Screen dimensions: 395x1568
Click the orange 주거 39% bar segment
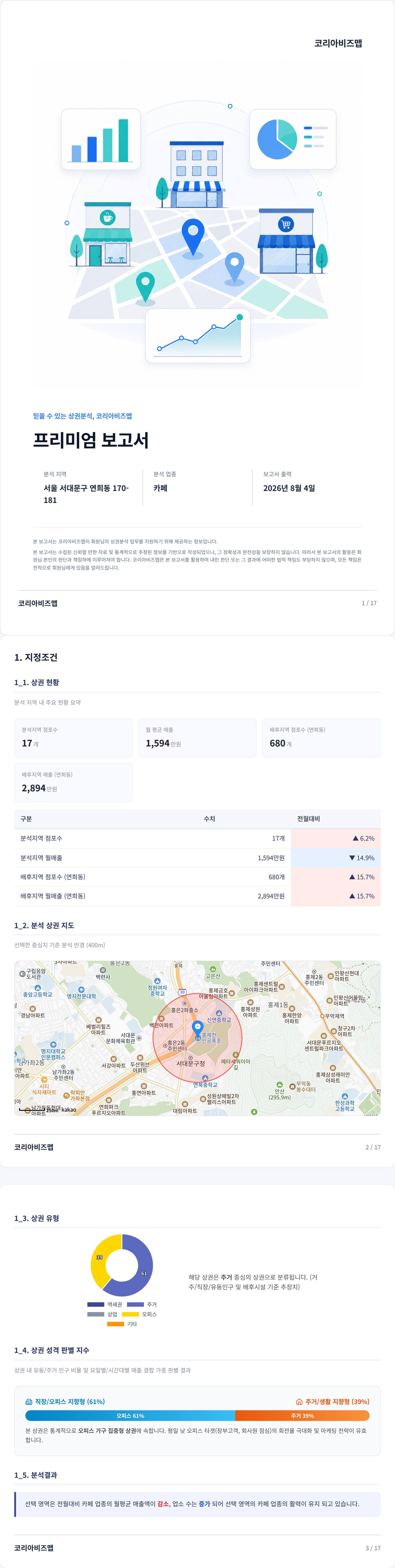point(302,1416)
